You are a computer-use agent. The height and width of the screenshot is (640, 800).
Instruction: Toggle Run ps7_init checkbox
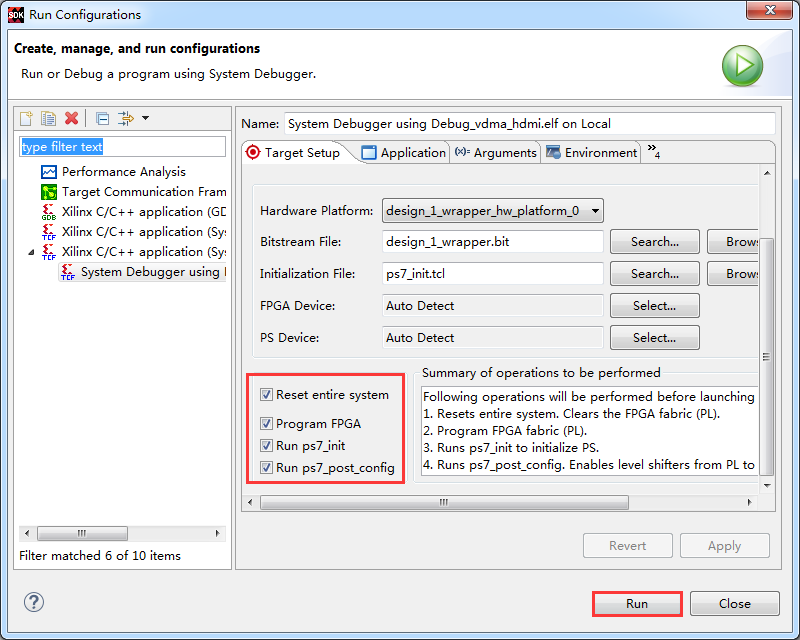coord(266,446)
